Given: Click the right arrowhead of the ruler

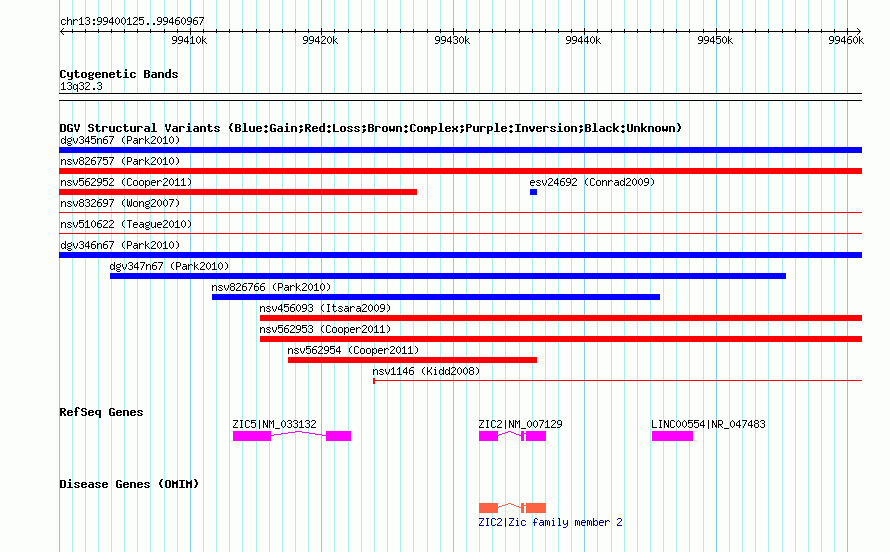Looking at the screenshot, I should 859,32.
